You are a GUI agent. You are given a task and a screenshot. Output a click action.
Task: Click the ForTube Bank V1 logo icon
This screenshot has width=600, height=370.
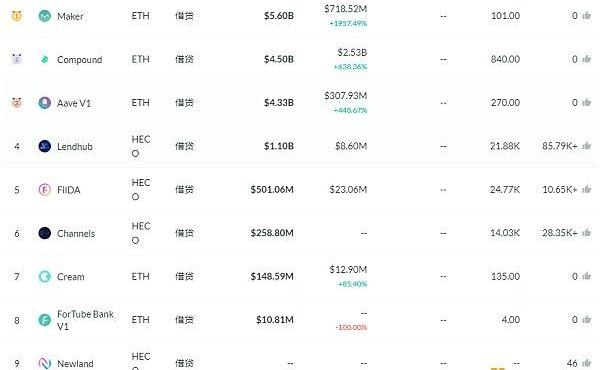click(45, 320)
